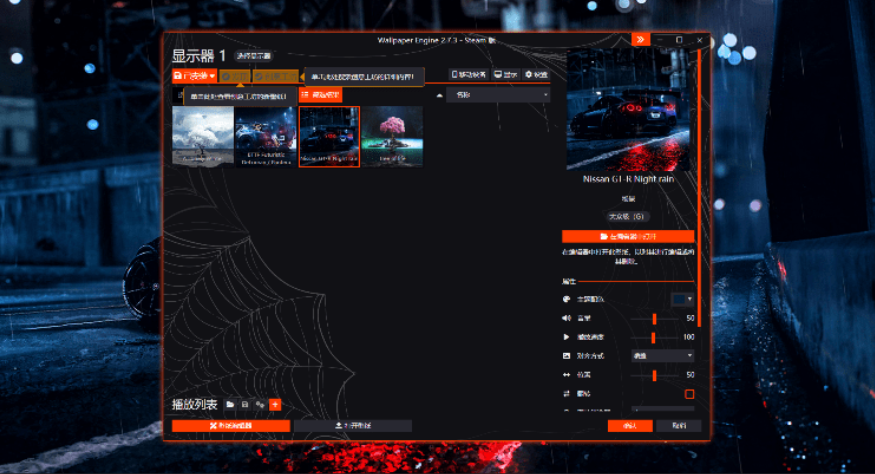Select the BTTF Futuristic DeLorean wallpaper thumbnail
Screen dimensions: 875x474
tap(266, 136)
